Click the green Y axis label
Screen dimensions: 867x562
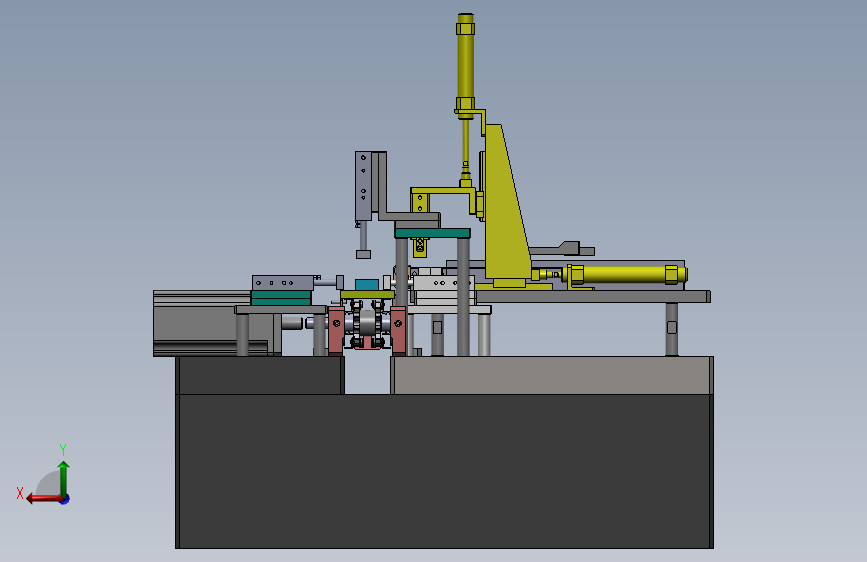pyautogui.click(x=63, y=449)
